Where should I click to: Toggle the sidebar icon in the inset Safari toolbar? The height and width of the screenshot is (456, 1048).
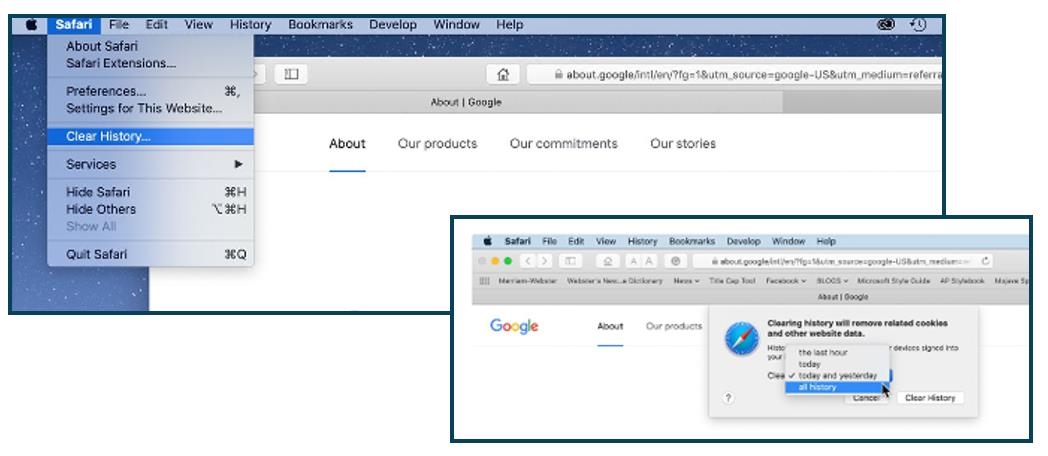point(571,261)
